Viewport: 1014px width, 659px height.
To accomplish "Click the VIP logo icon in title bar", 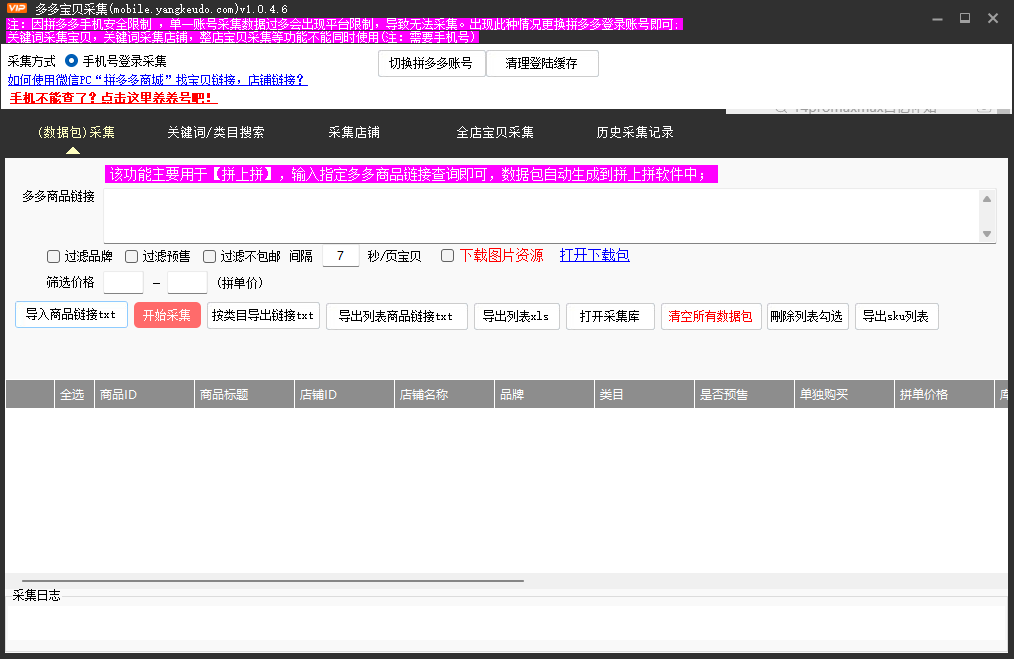I will click(x=17, y=8).
